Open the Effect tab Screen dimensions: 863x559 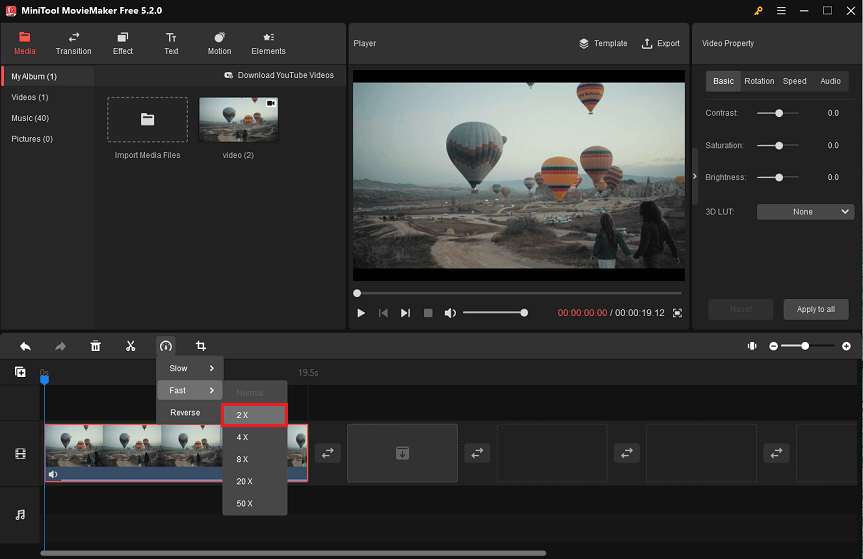123,43
